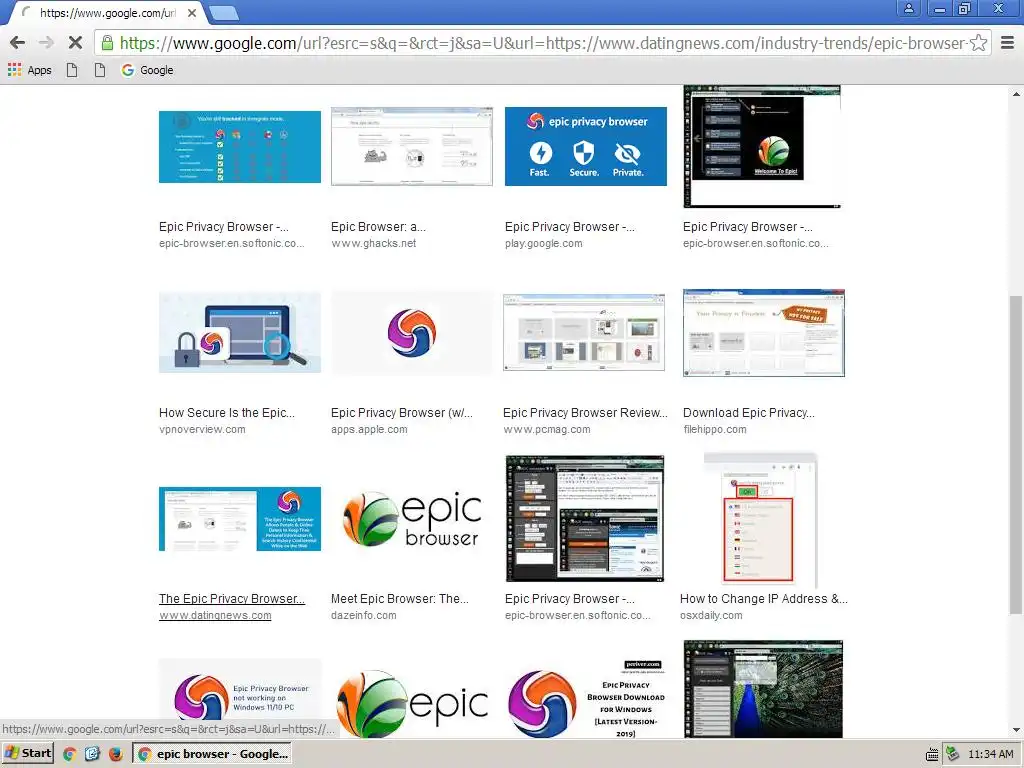Image resolution: width=1024 pixels, height=768 pixels.
Task: Click the network tray icon near the clock
Action: tap(953, 754)
